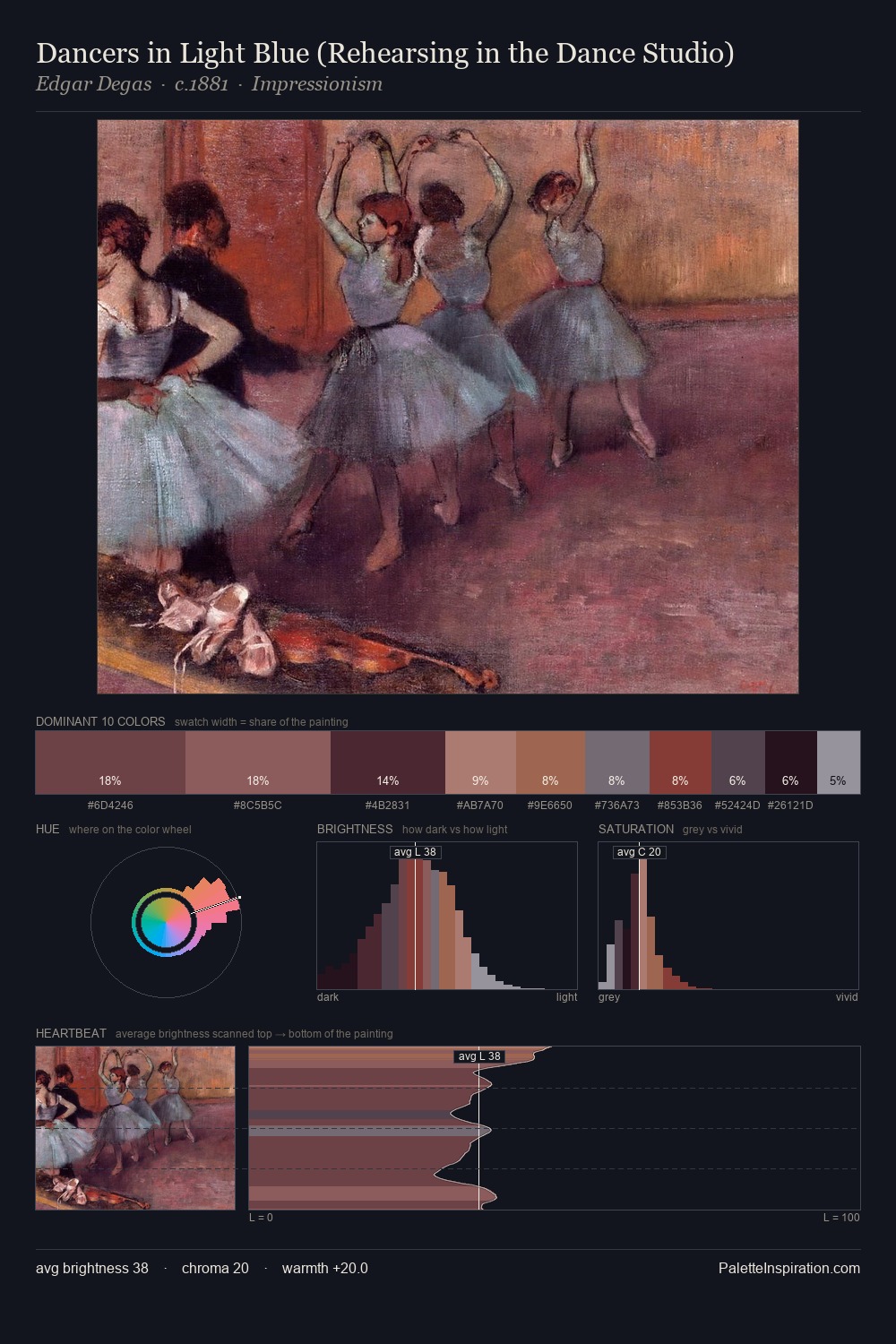Click the #6D4246 color swatch
This screenshot has width=896, height=1344.
click(110, 762)
